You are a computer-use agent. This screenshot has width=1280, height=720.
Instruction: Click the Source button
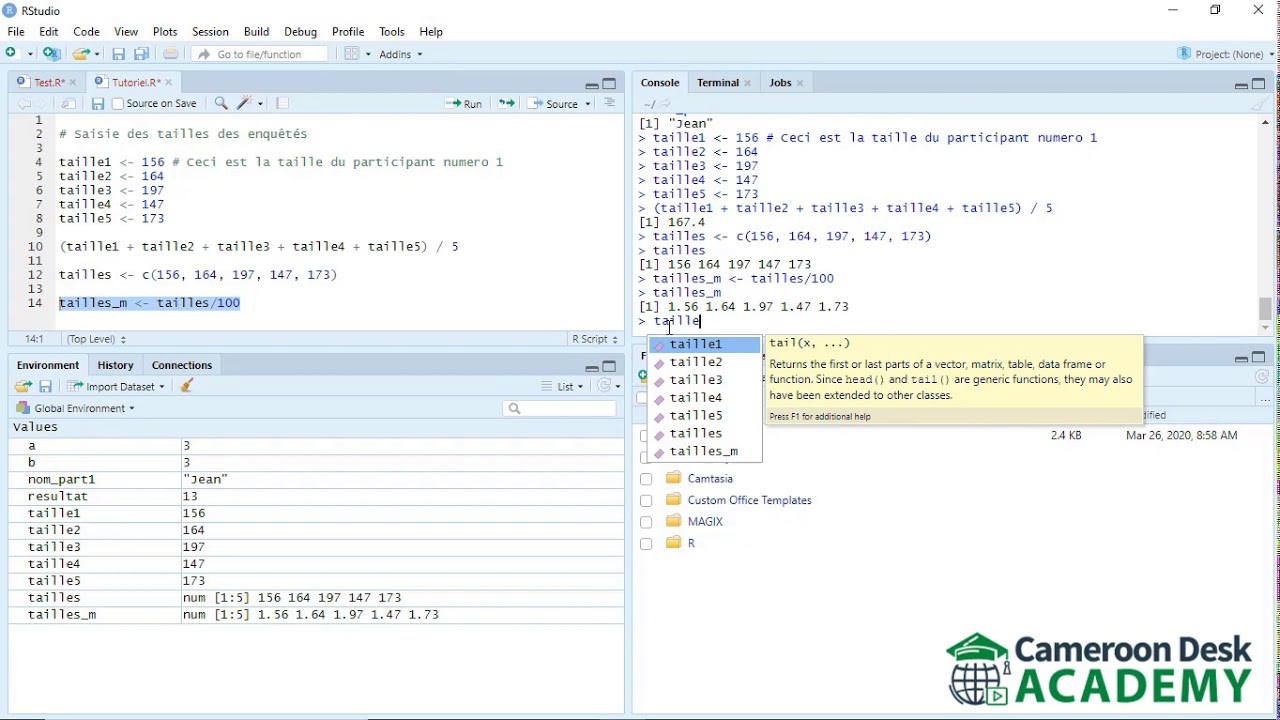[554, 104]
